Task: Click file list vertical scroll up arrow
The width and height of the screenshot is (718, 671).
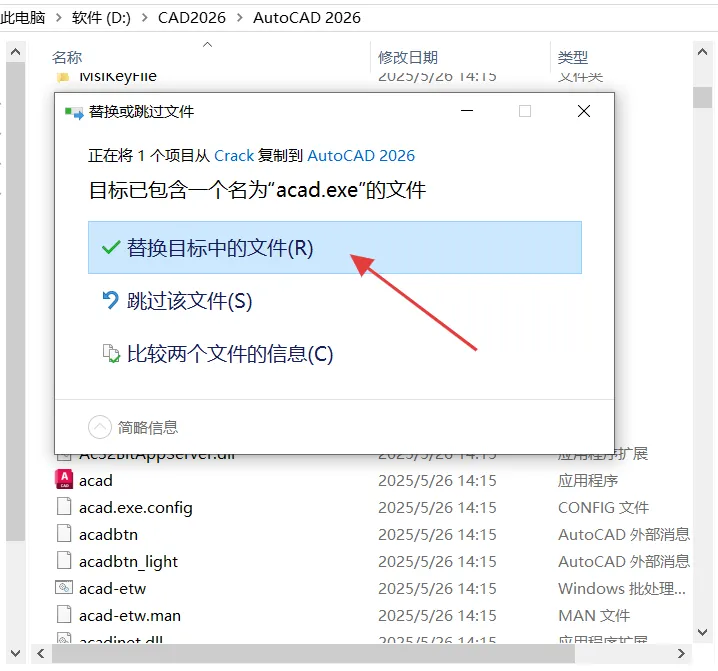Action: tap(702, 51)
